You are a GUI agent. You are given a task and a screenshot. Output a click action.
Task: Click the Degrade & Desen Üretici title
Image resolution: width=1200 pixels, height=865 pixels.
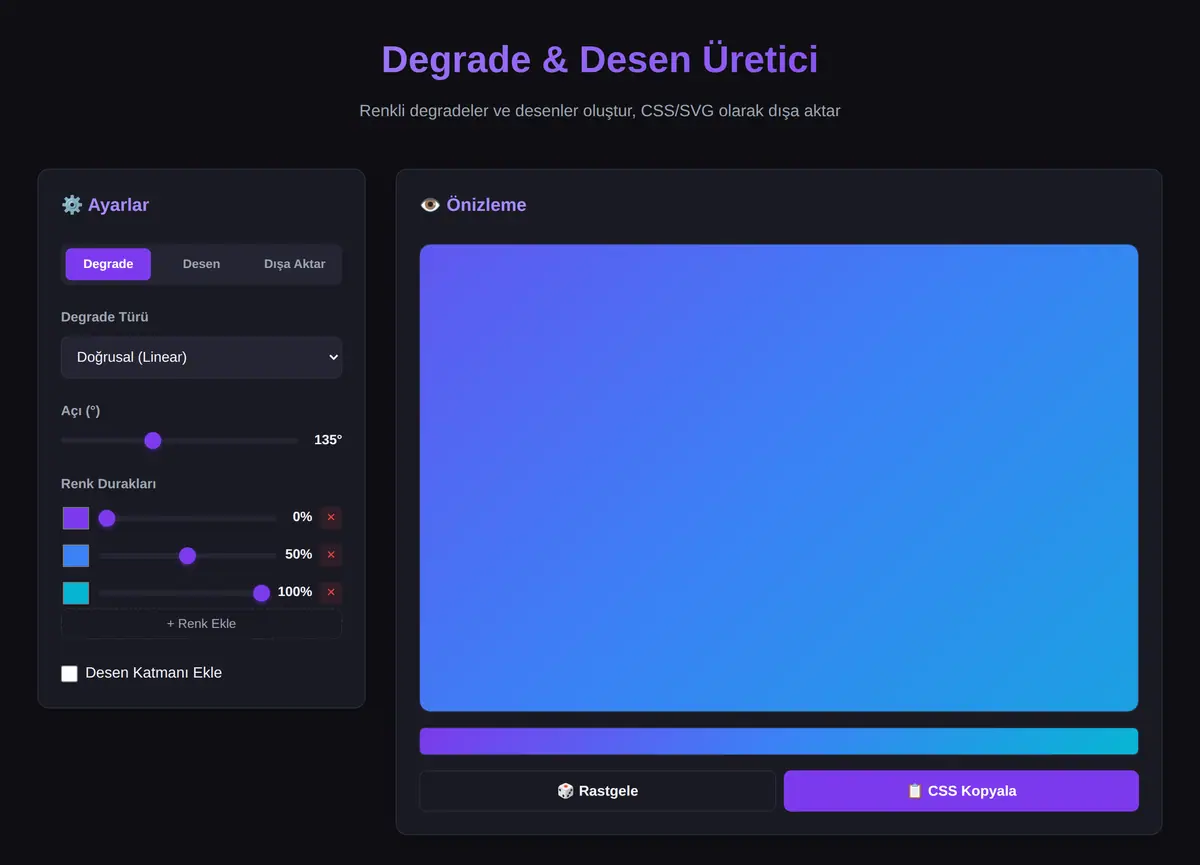click(600, 59)
